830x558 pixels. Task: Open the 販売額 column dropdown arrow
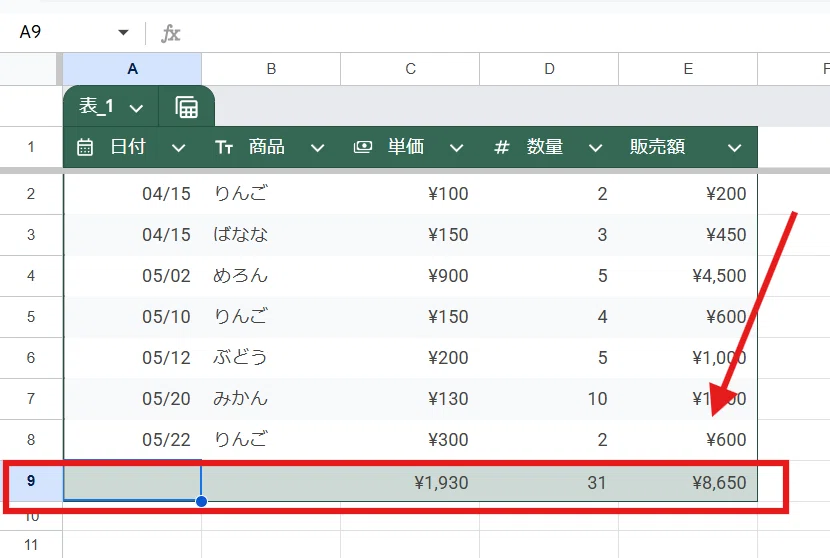coord(734,148)
